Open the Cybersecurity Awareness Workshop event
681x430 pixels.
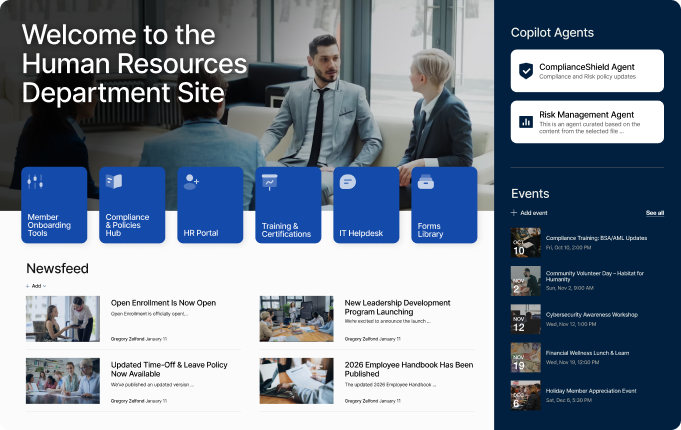(591, 314)
